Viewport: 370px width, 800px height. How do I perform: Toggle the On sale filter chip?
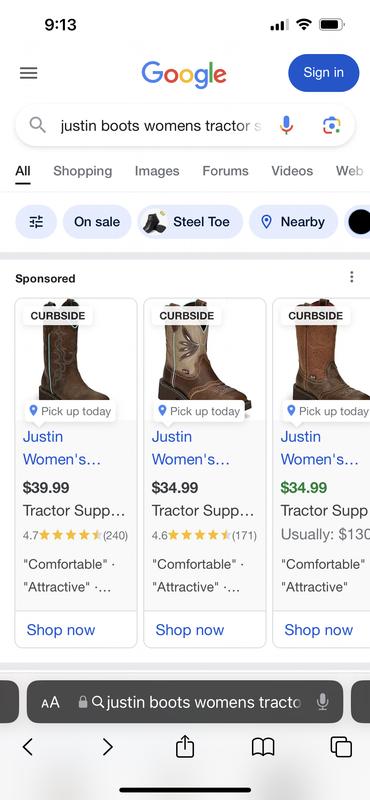(x=97, y=222)
